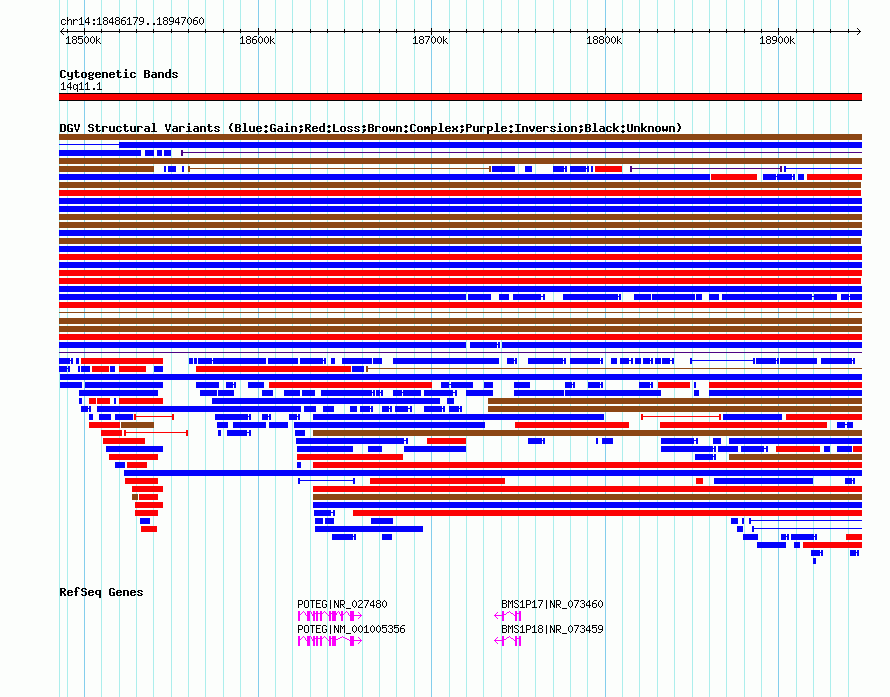Viewport: 890px width, 697px height.
Task: Open the POTEG|NM_001005356 gene label
Action: [351, 629]
